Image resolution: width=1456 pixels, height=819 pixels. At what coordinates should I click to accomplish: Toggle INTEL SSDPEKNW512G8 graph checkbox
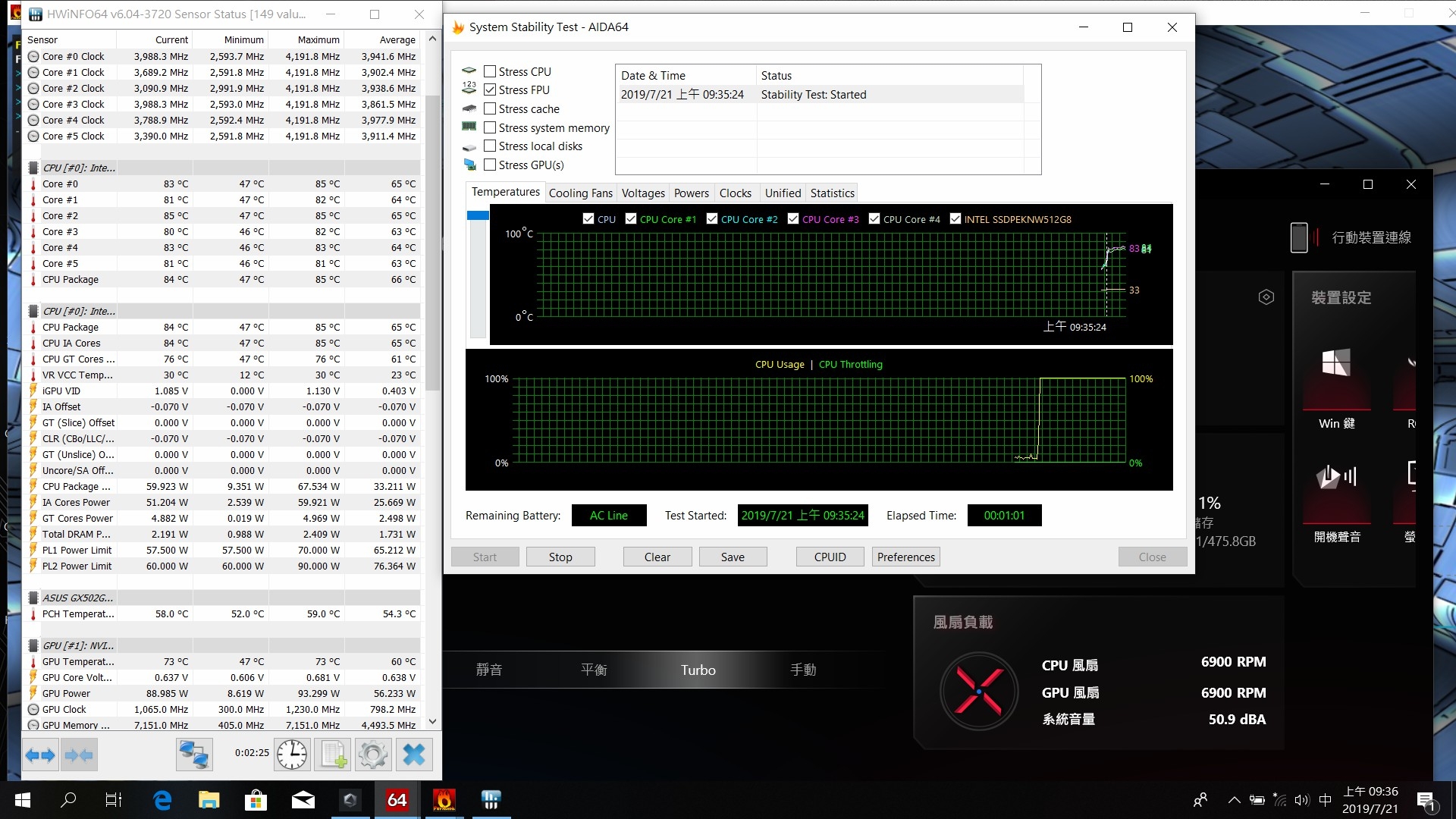[x=955, y=218]
